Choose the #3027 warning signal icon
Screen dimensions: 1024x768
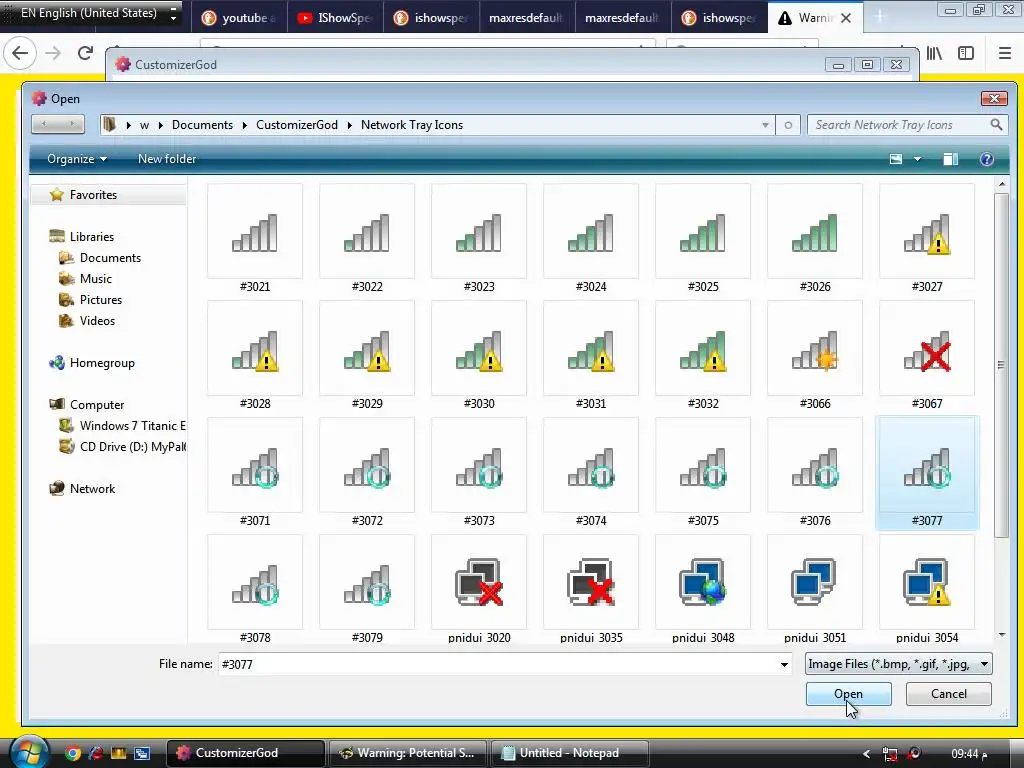pyautogui.click(x=927, y=238)
